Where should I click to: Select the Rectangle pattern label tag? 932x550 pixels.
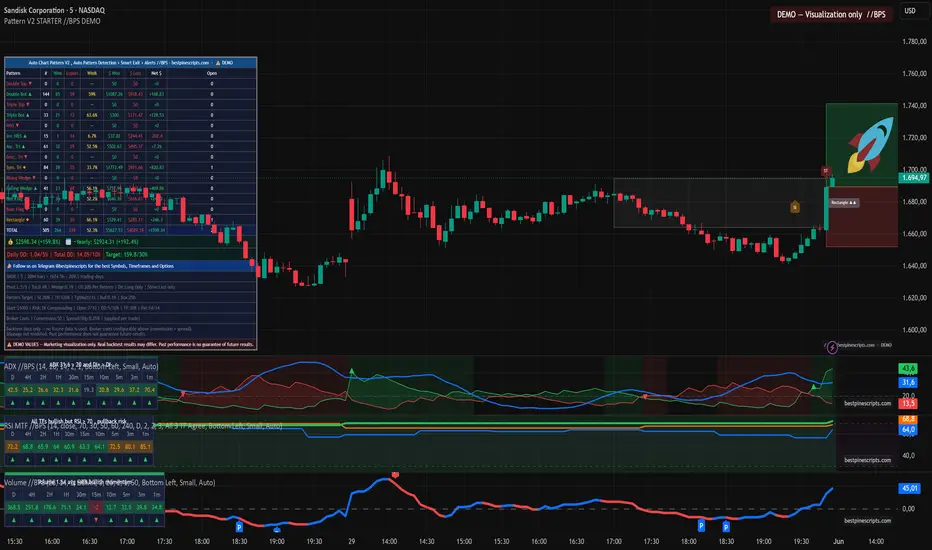(x=843, y=203)
